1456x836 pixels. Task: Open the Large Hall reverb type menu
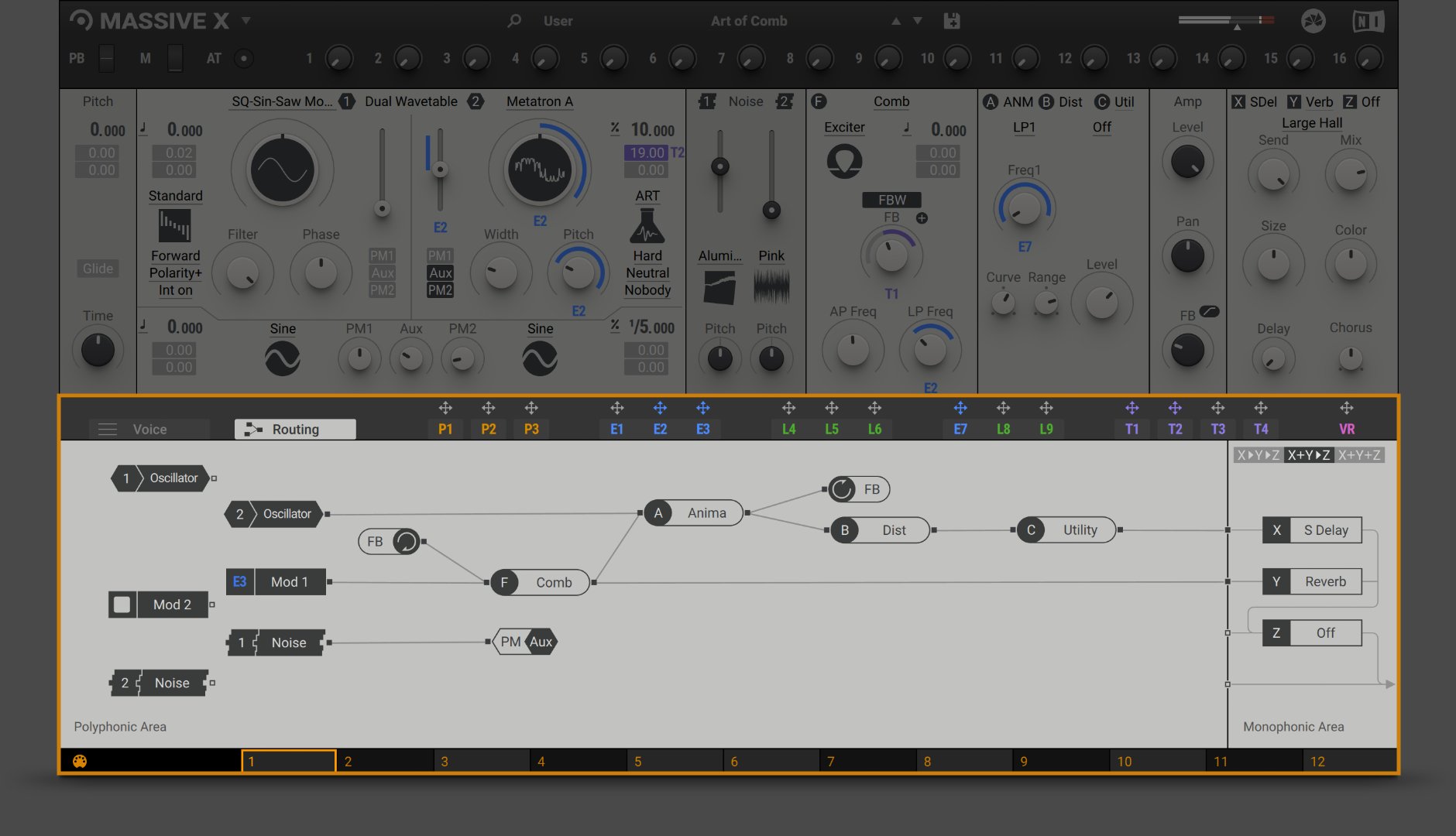[1311, 122]
